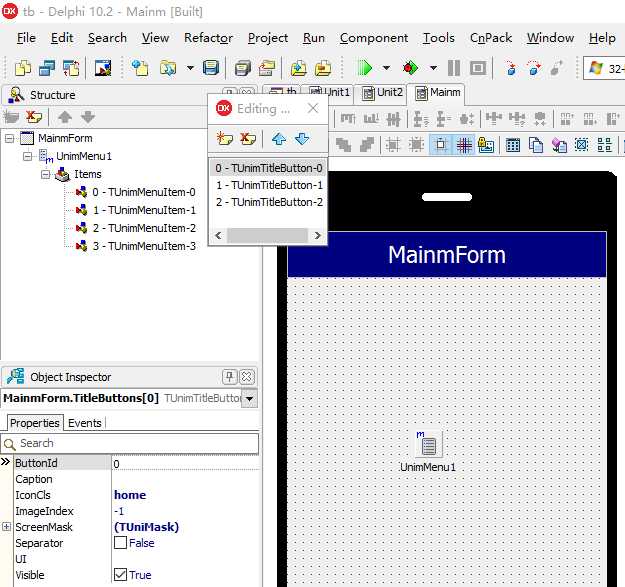The width and height of the screenshot is (625, 587).
Task: Click left scroll arrow in Editing dialog
Action: pos(218,236)
